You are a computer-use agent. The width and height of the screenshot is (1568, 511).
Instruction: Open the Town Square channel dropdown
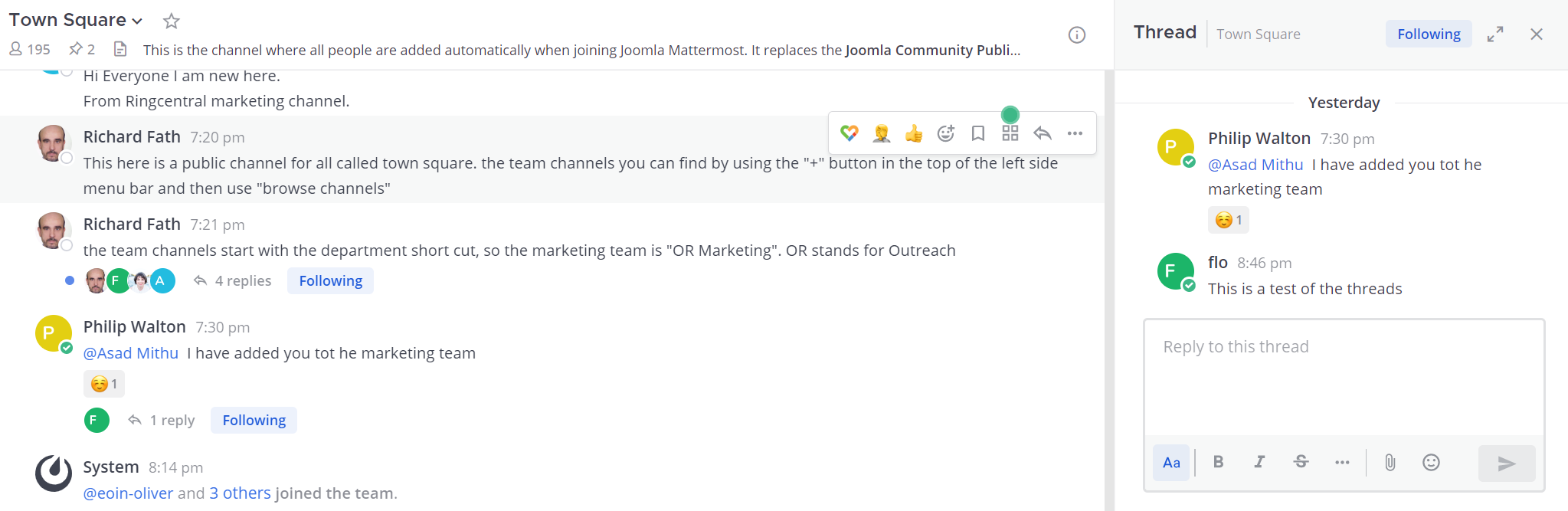point(137,21)
